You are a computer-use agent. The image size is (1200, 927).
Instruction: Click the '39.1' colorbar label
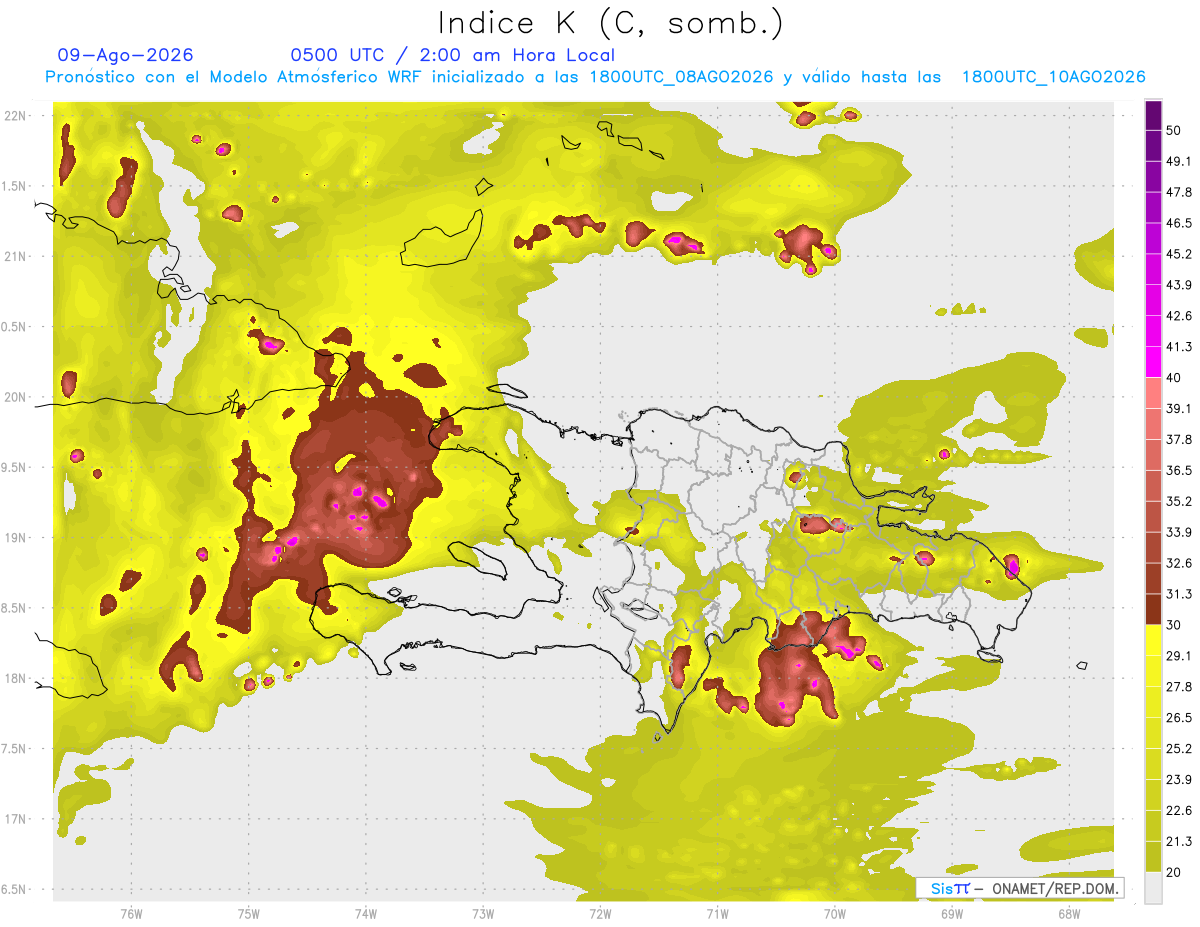coord(1179,408)
